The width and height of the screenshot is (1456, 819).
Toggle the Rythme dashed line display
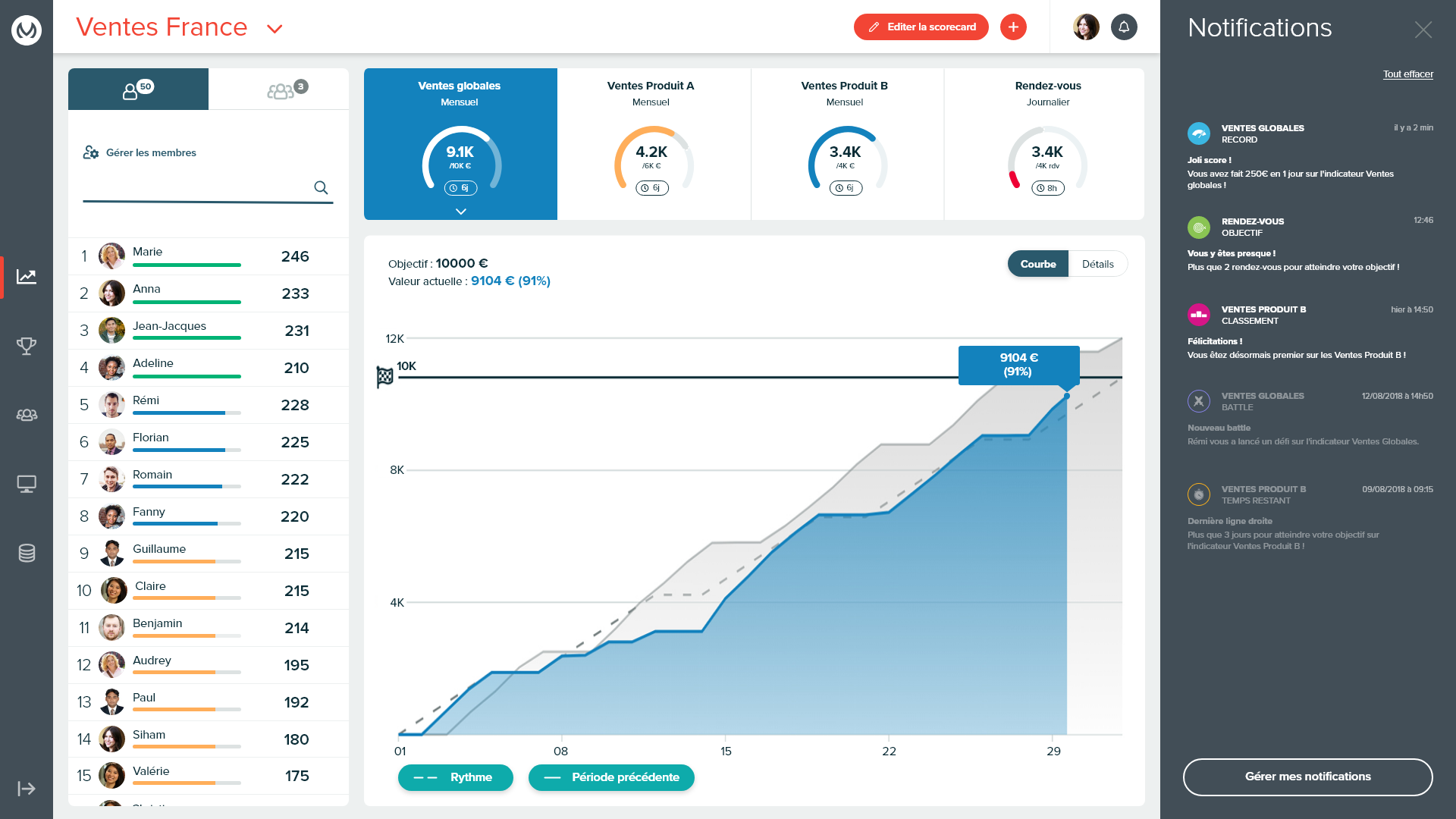[x=454, y=777]
